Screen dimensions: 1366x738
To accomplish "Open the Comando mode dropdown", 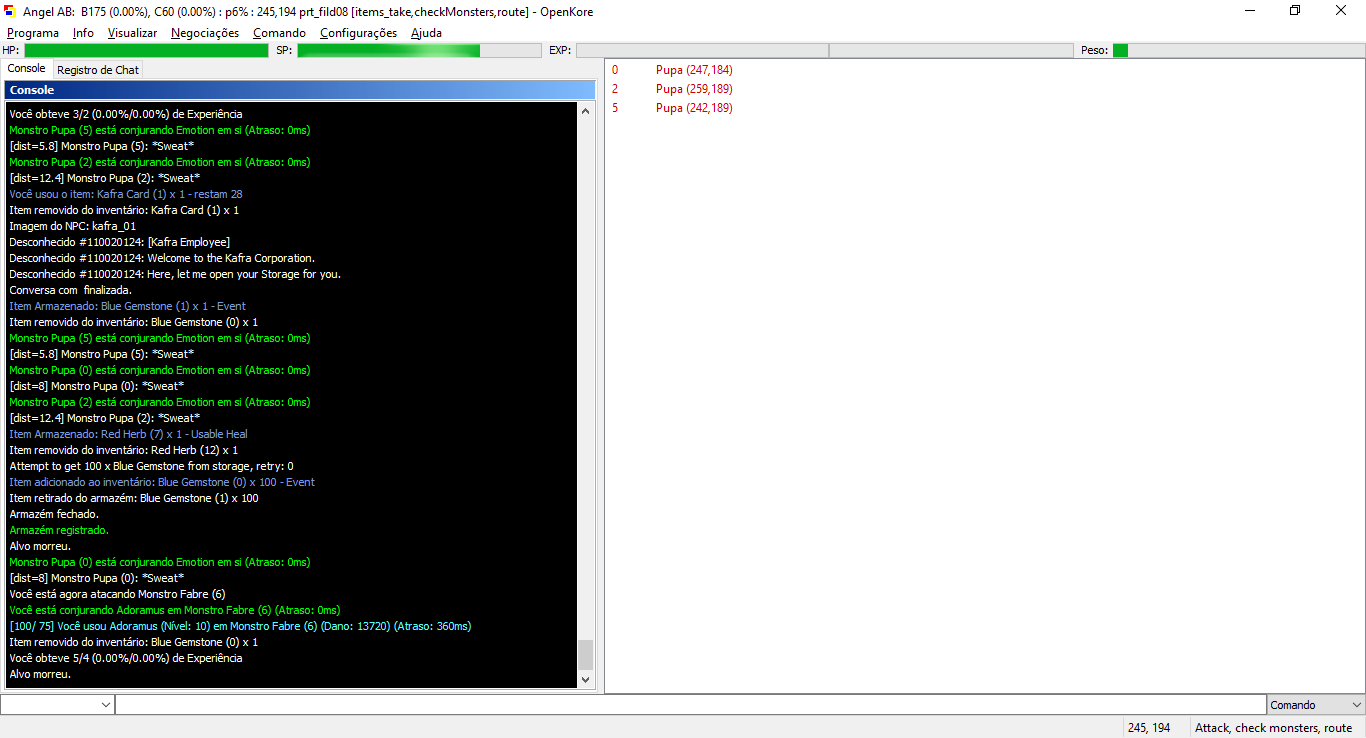I will [x=1314, y=704].
